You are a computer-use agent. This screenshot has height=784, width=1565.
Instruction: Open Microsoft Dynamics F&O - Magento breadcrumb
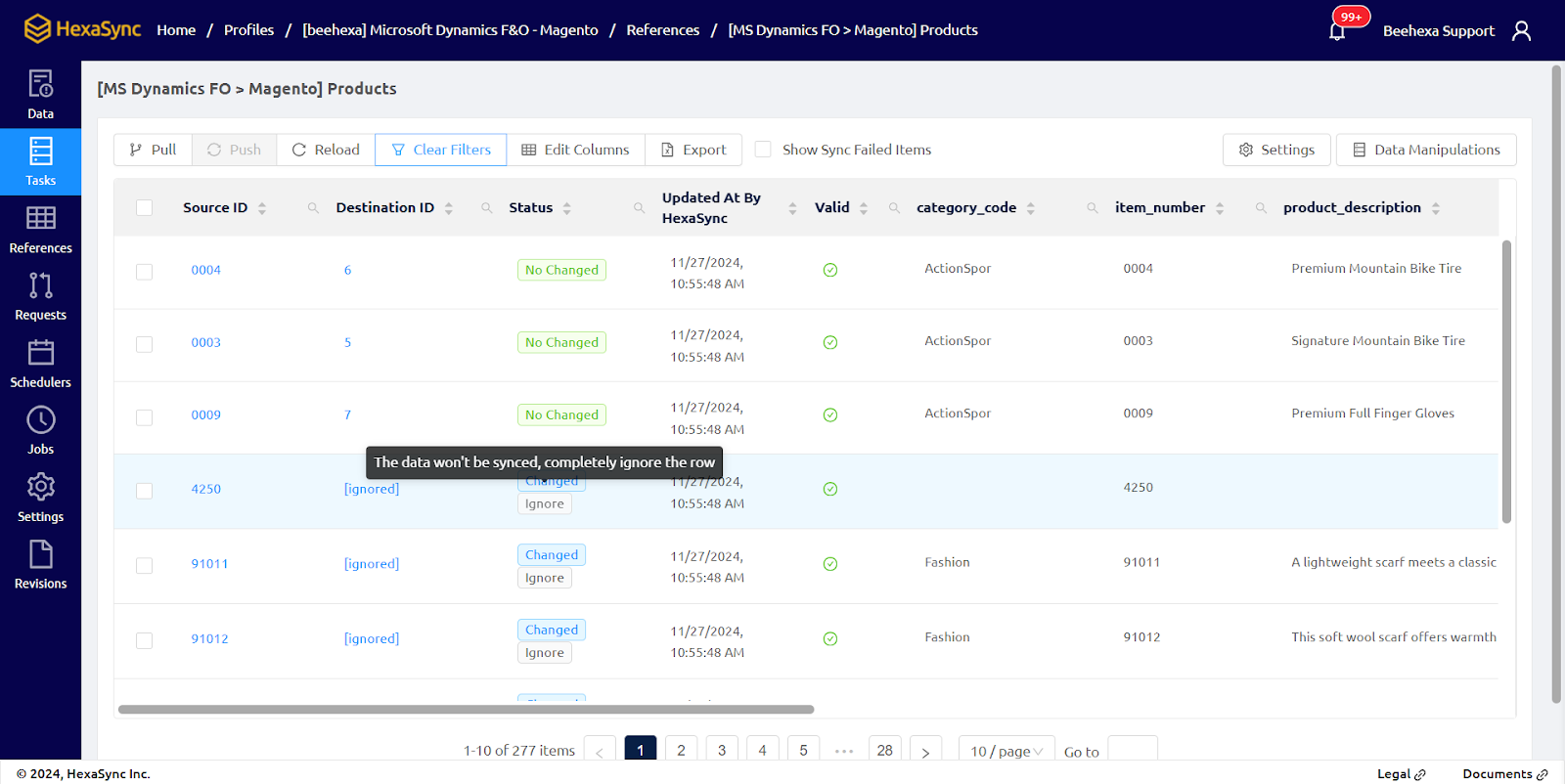(450, 30)
